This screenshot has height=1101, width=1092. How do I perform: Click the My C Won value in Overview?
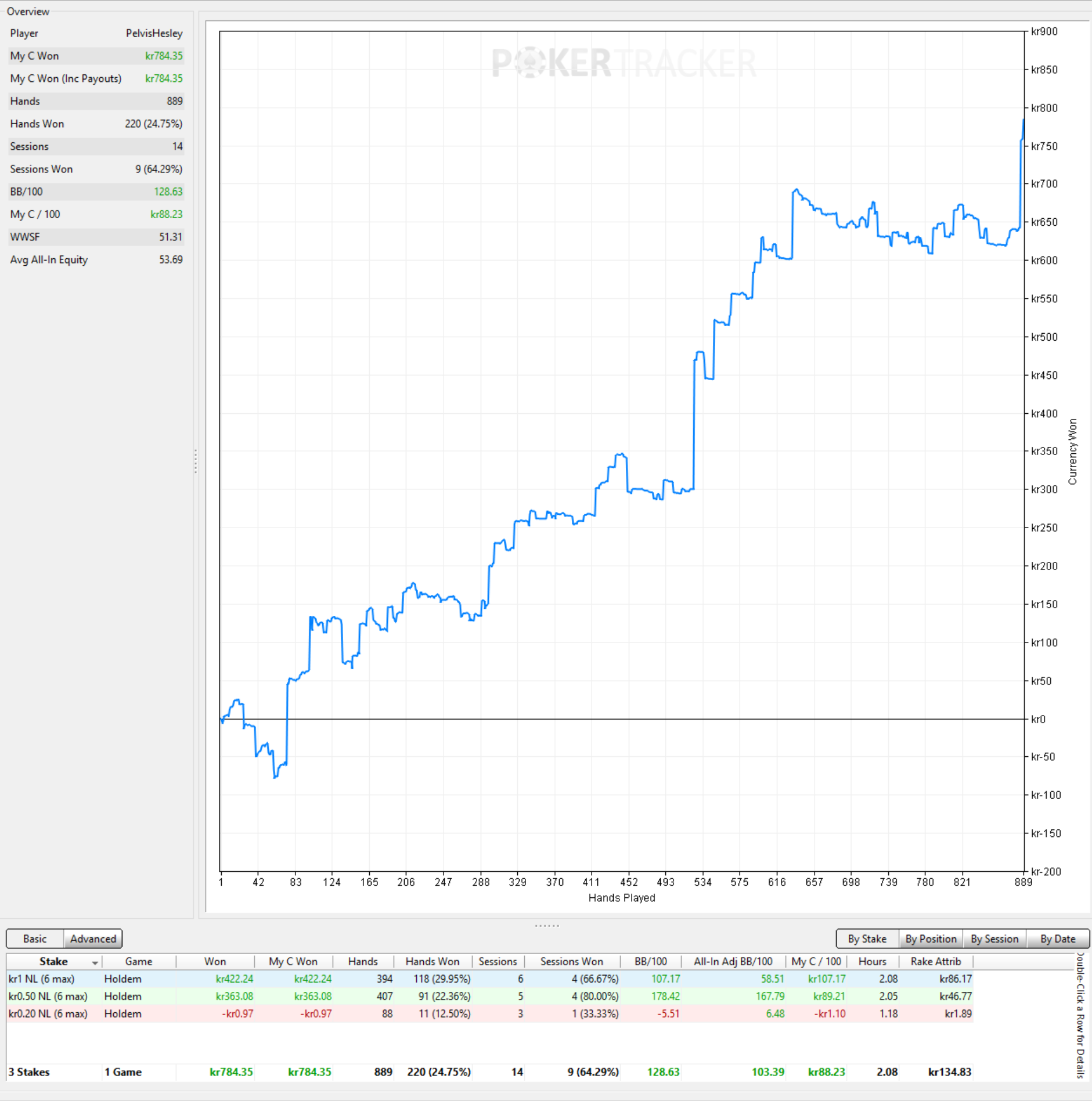[164, 56]
